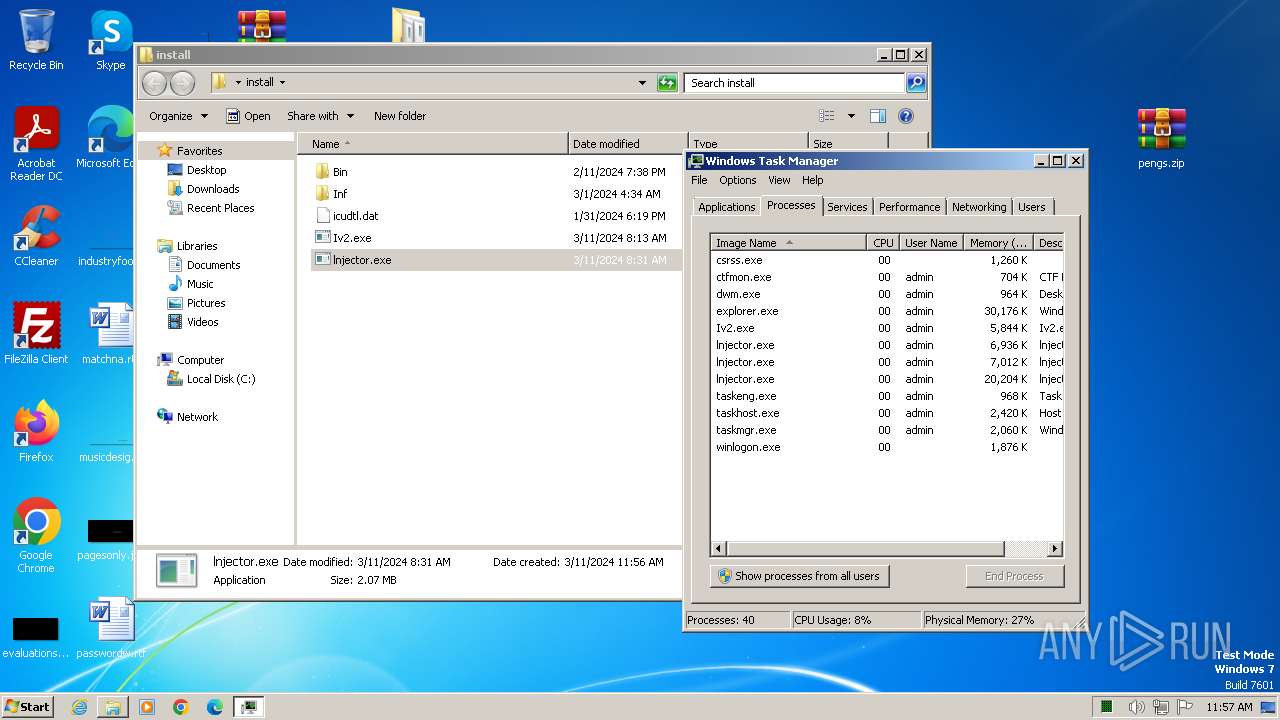
Task: Select Recent Places in navigation pane
Action: click(x=220, y=208)
